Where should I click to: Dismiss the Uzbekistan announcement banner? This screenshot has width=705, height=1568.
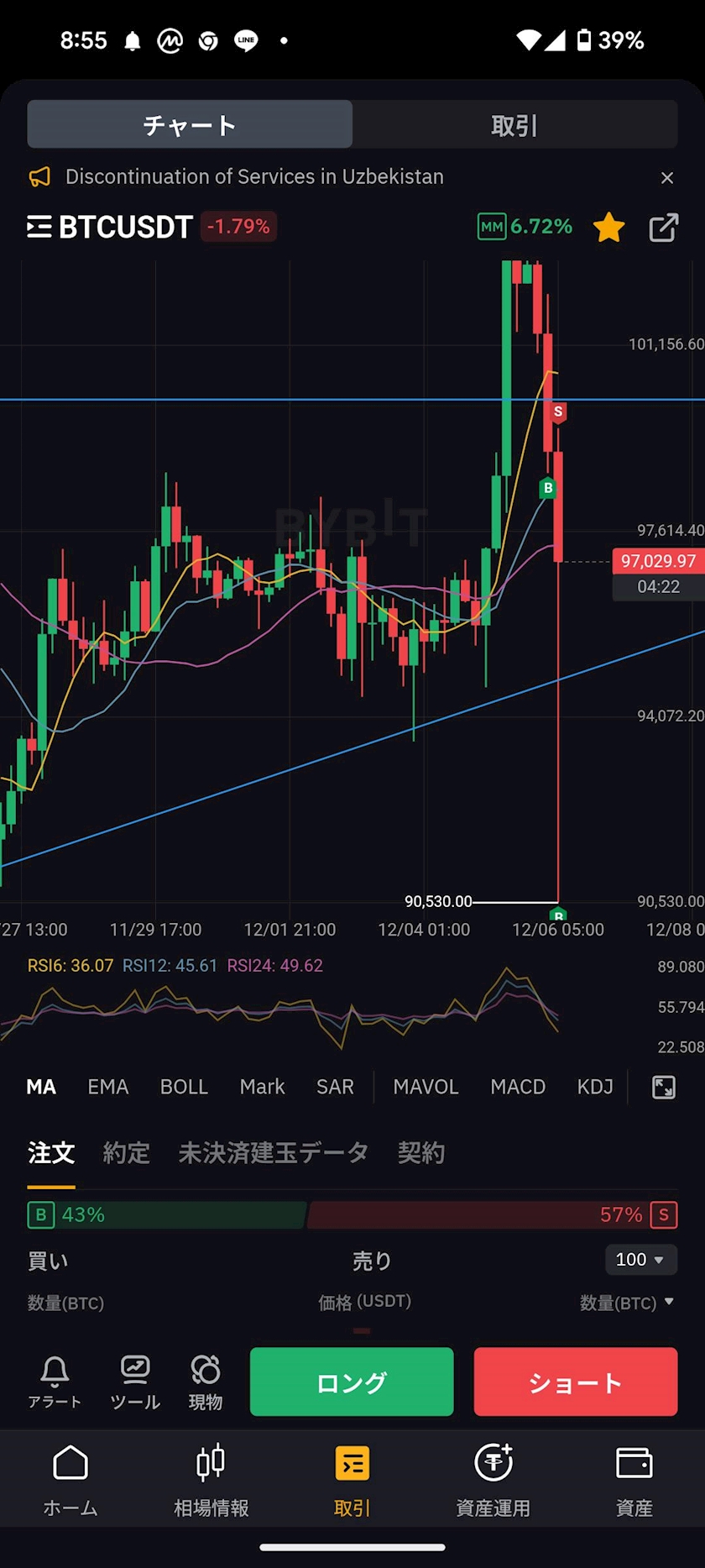click(667, 177)
